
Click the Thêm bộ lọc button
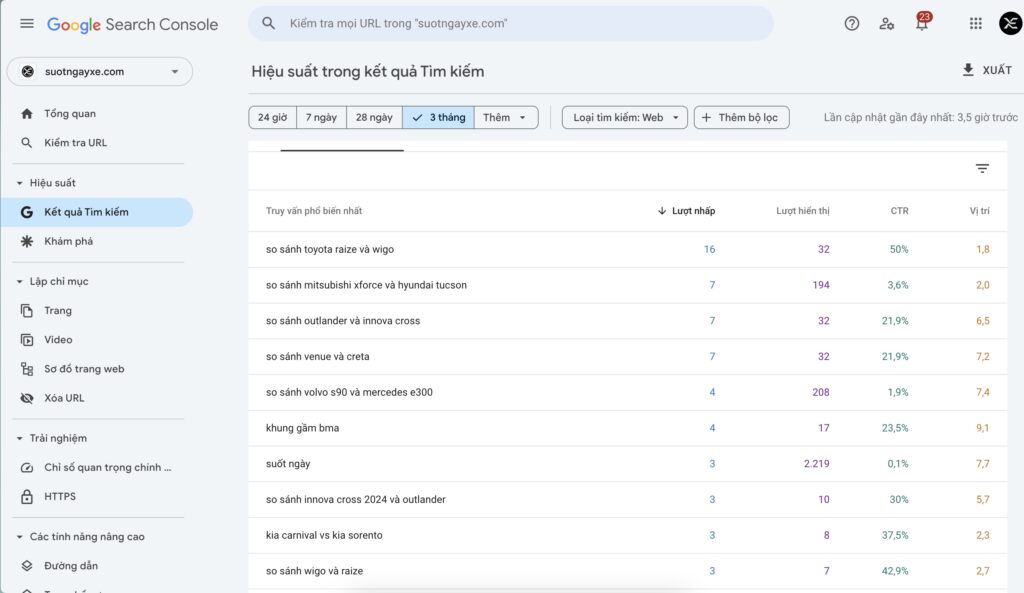pos(741,118)
